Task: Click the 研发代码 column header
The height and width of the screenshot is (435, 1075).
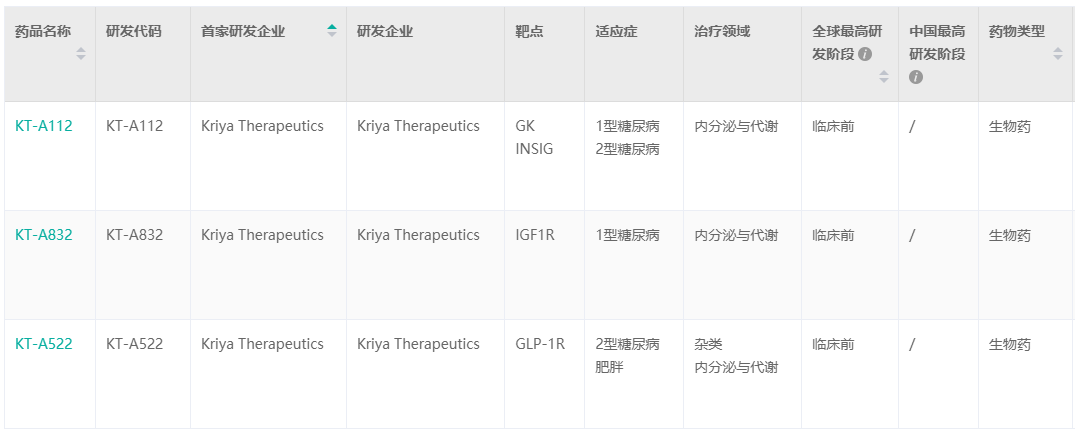Action: [133, 31]
